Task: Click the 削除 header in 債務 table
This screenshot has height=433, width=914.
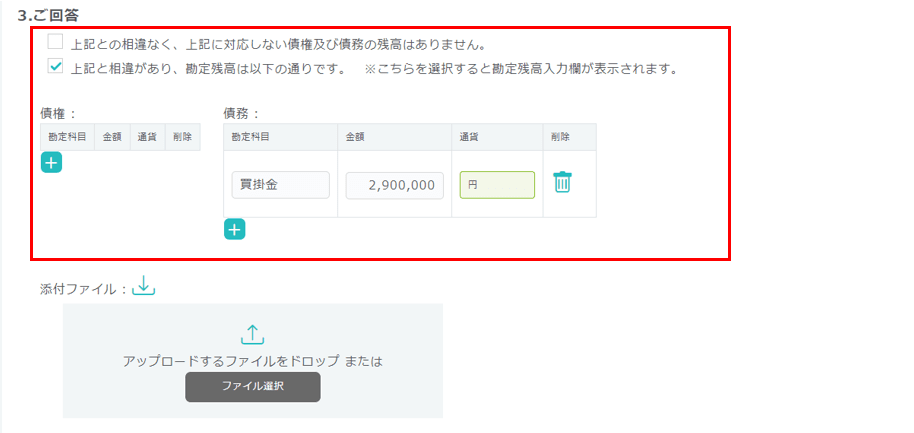Action: click(x=559, y=136)
